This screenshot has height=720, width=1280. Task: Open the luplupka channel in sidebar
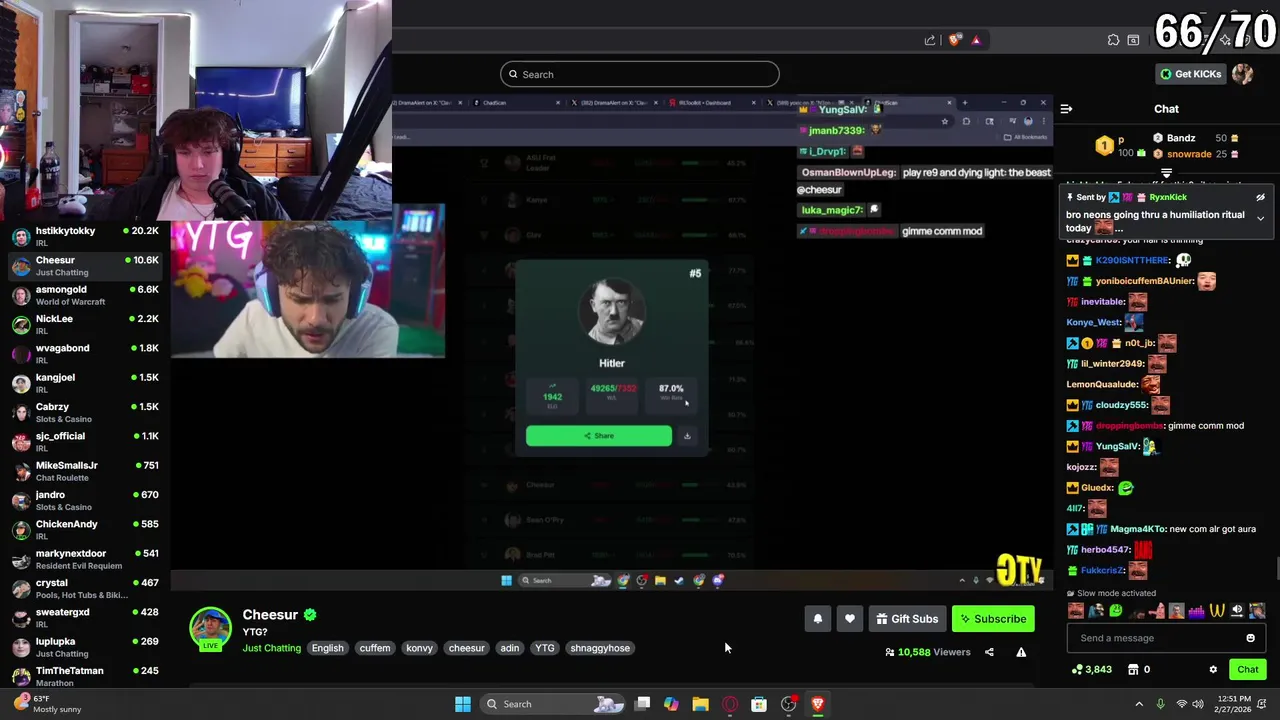click(x=87, y=647)
